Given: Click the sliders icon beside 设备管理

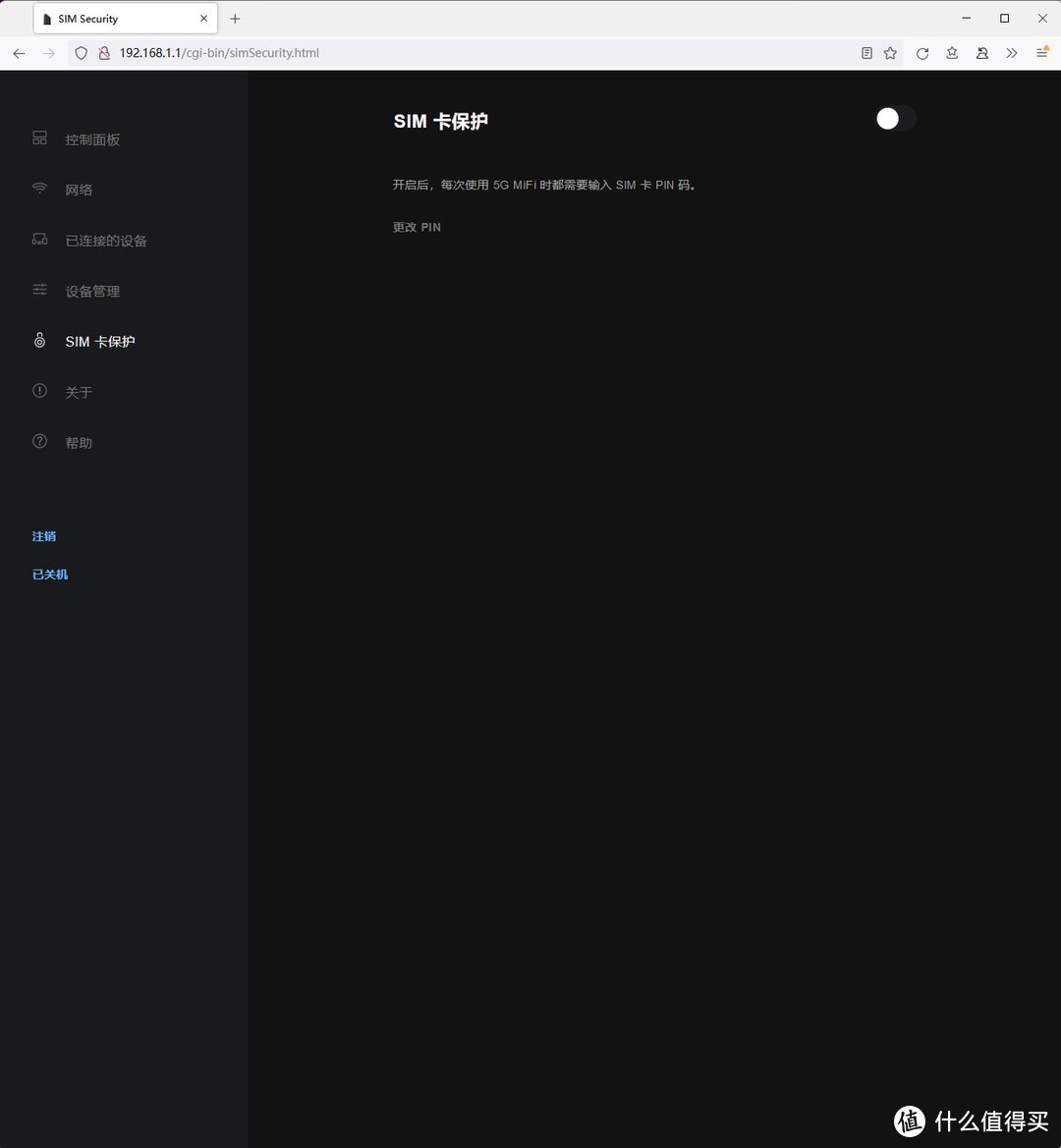Looking at the screenshot, I should 39,289.
